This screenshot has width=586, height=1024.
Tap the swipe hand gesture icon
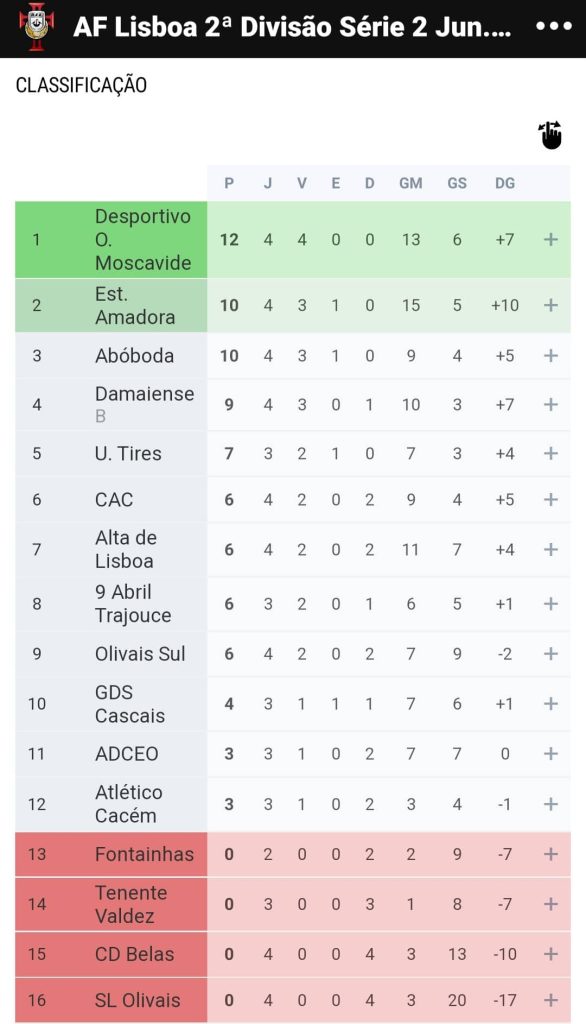click(x=550, y=135)
